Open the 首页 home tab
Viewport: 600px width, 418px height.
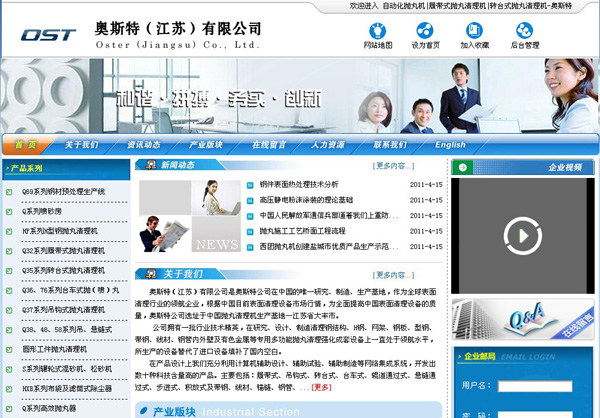tap(27, 144)
